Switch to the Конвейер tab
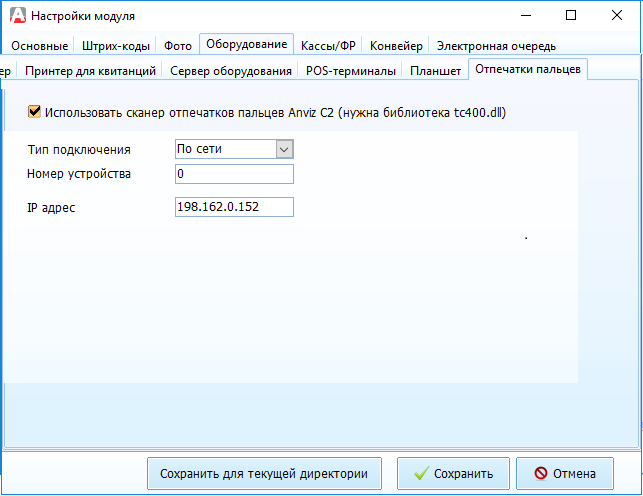643x496 pixels. click(396, 46)
